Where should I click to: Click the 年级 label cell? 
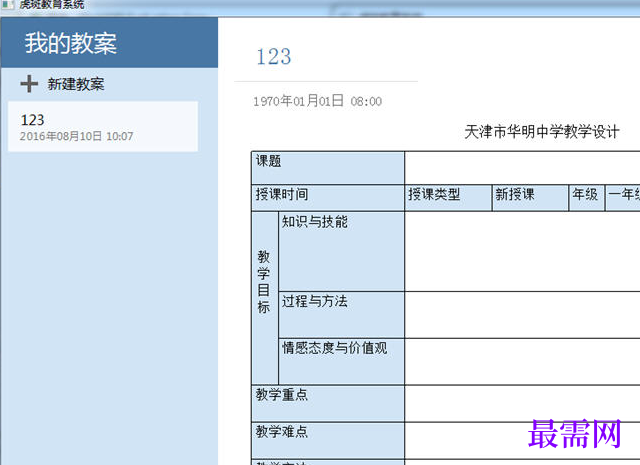pyautogui.click(x=587, y=198)
